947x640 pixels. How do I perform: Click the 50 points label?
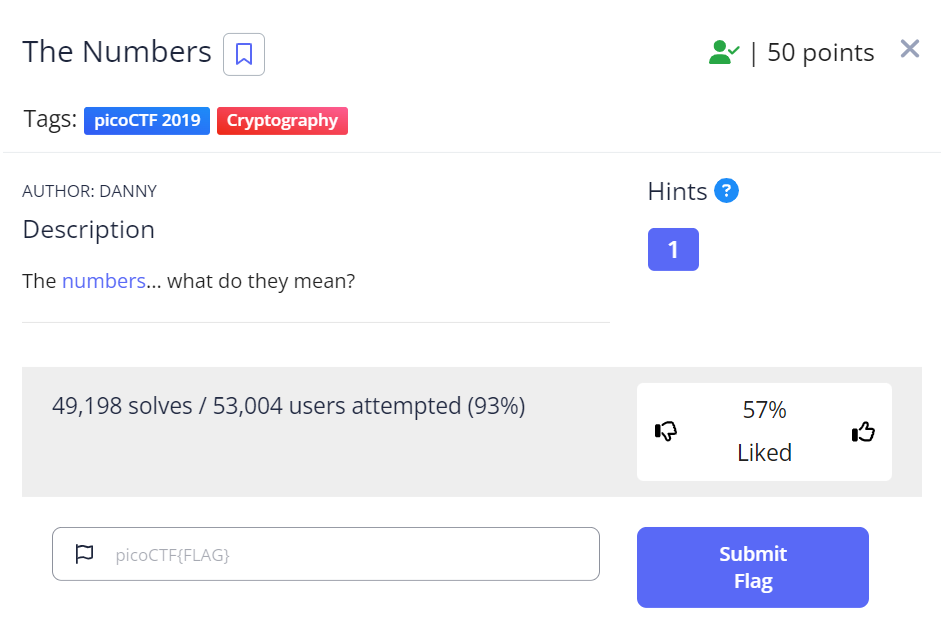point(820,53)
